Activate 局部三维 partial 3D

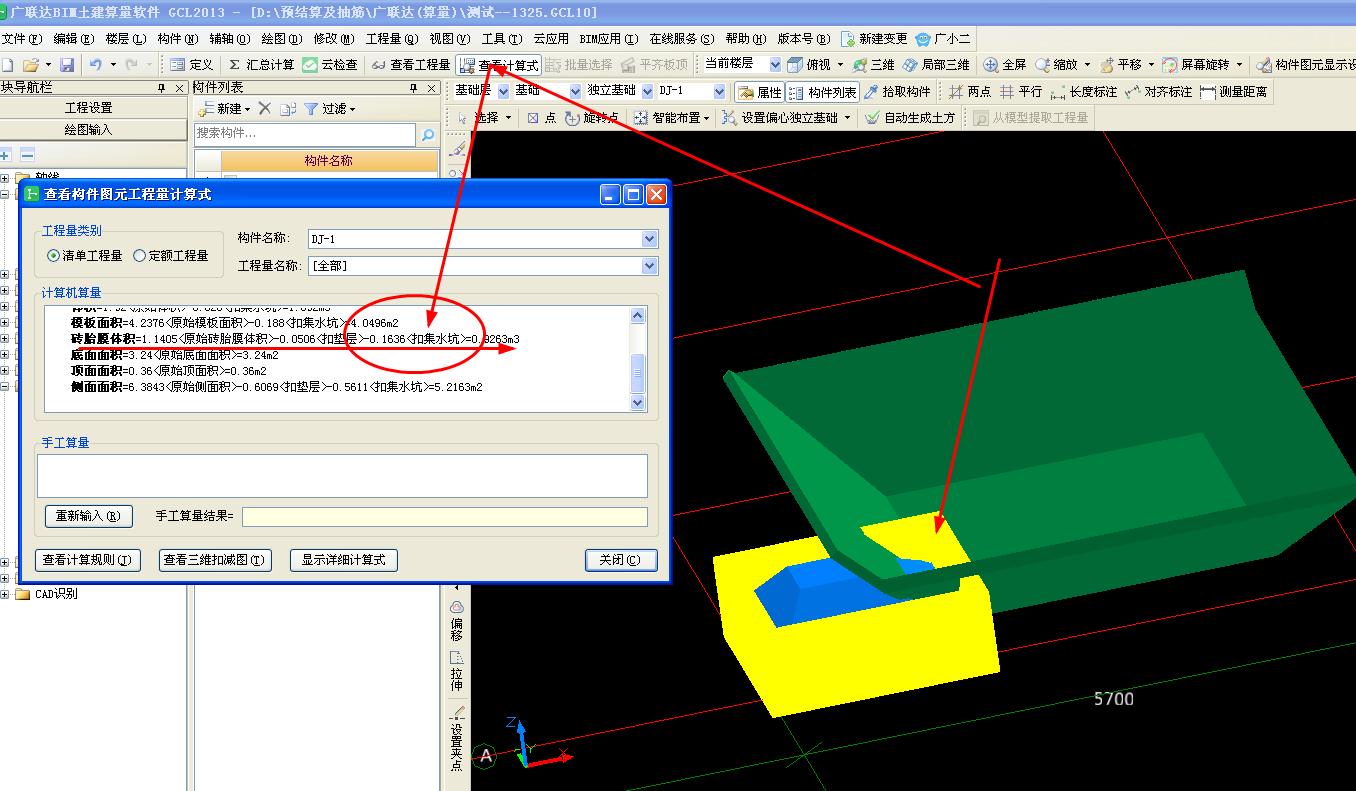935,64
